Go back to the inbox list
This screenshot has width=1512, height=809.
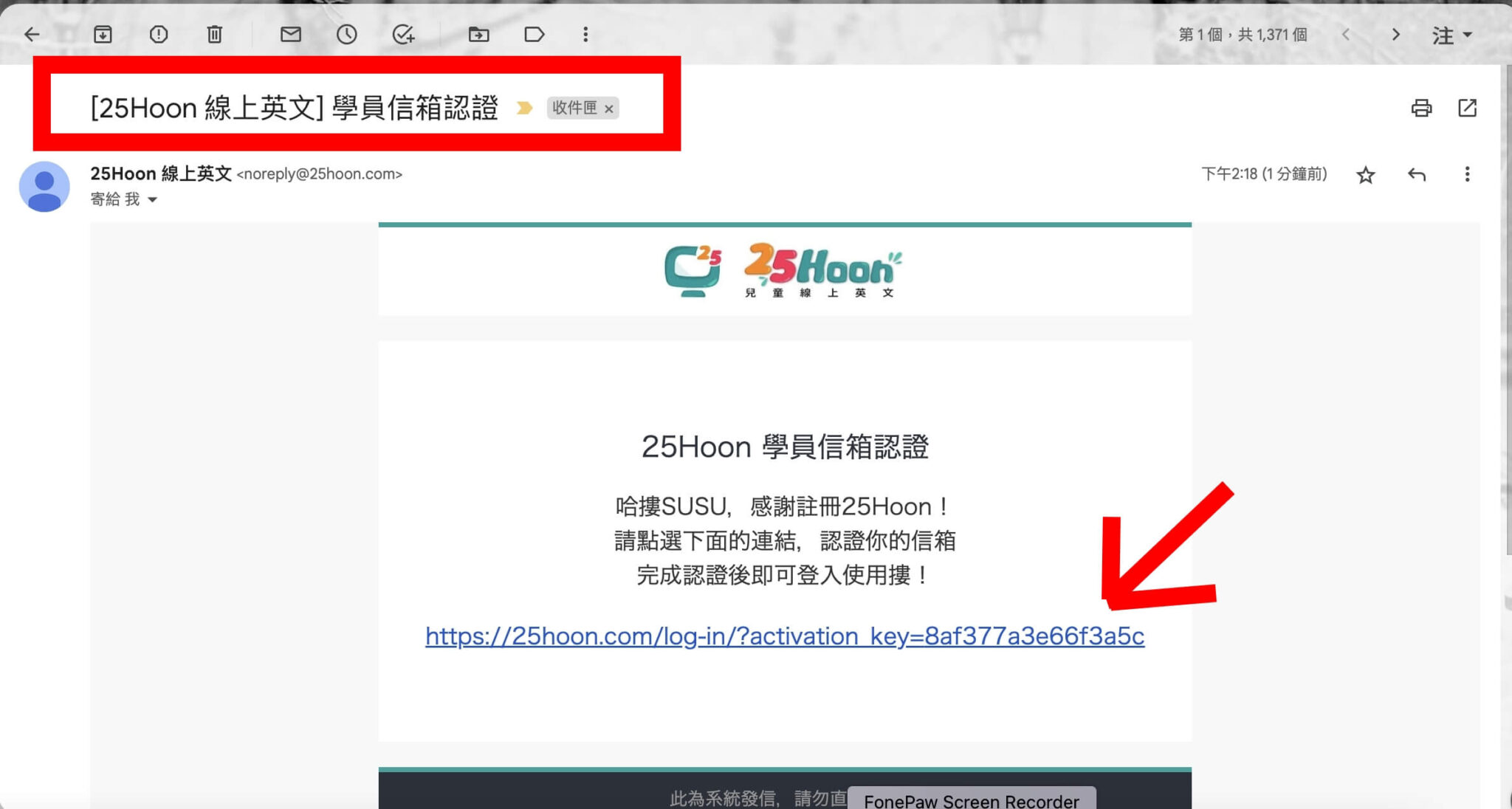32,34
